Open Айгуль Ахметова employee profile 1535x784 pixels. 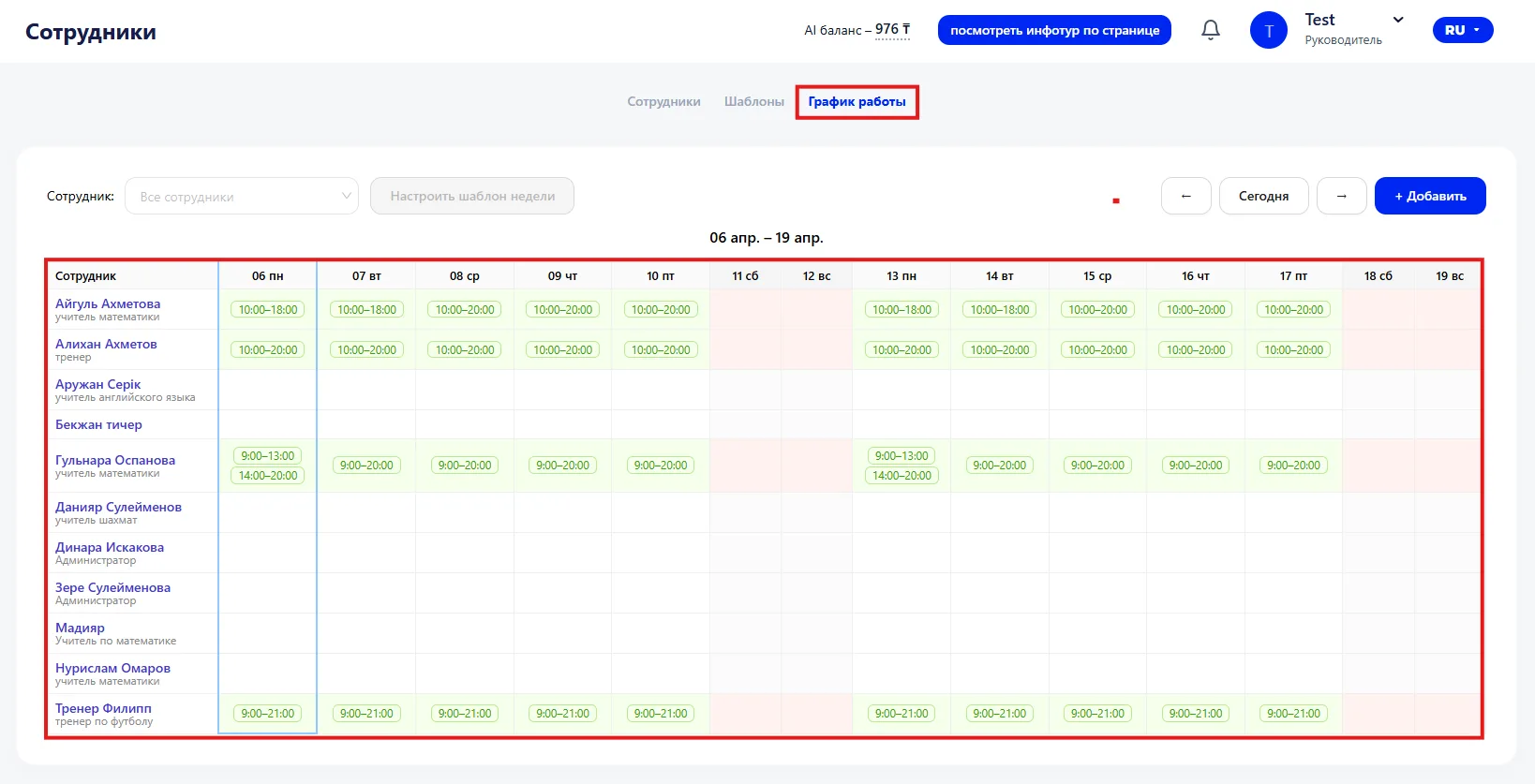pyautogui.click(x=108, y=303)
